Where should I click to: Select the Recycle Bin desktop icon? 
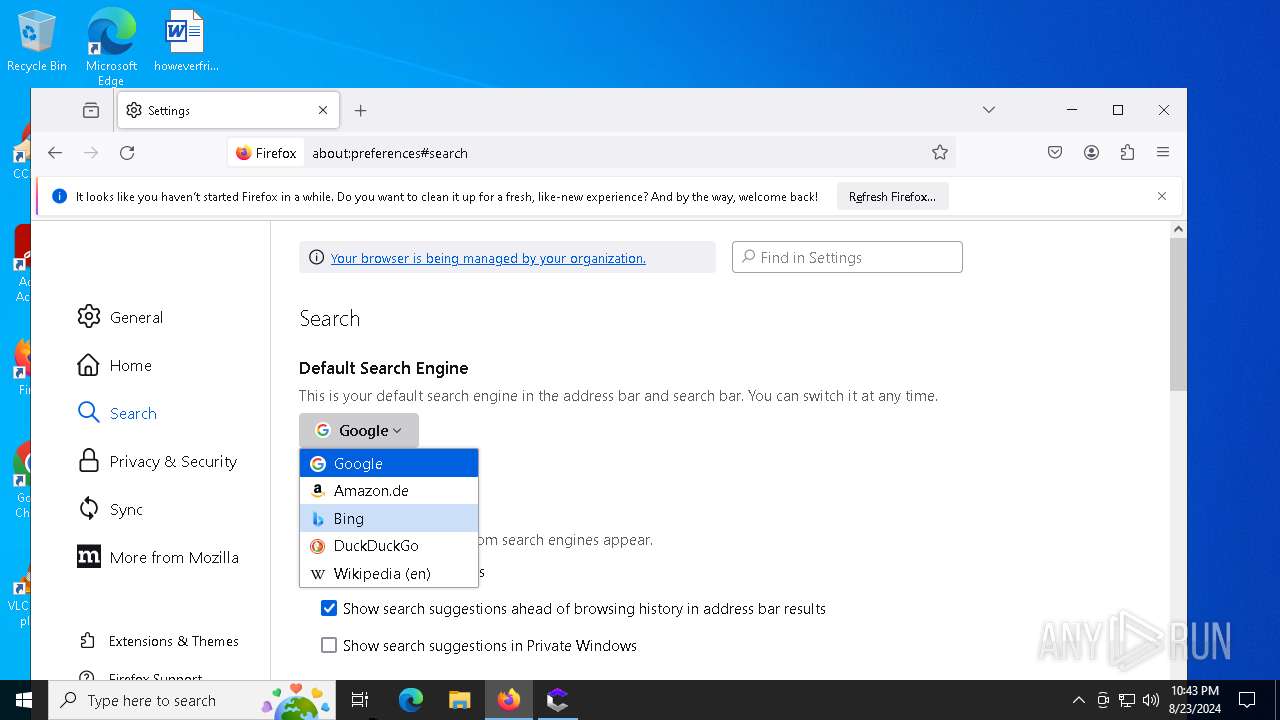tap(37, 41)
